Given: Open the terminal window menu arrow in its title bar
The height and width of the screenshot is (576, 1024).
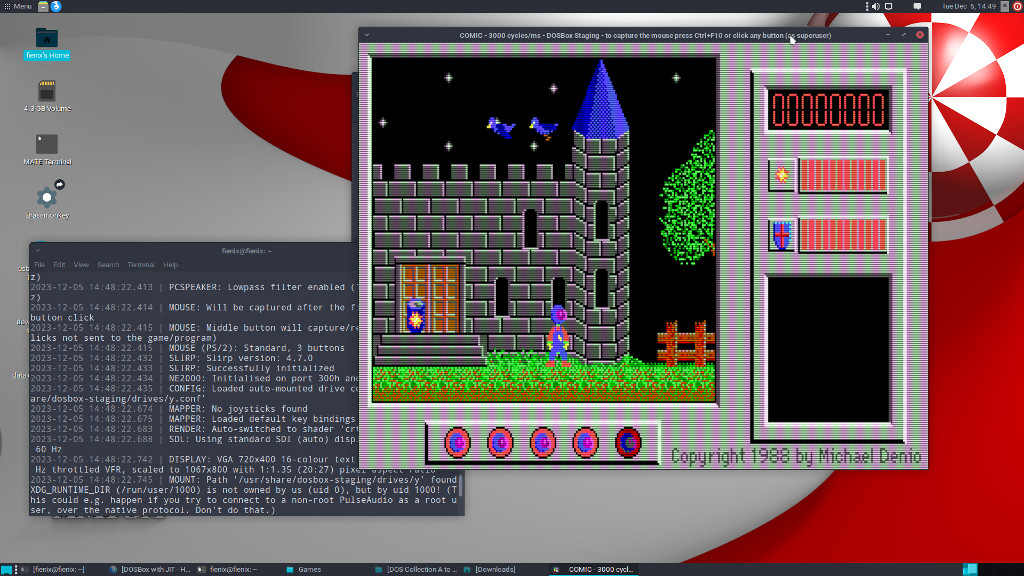Looking at the screenshot, I should coord(38,251).
